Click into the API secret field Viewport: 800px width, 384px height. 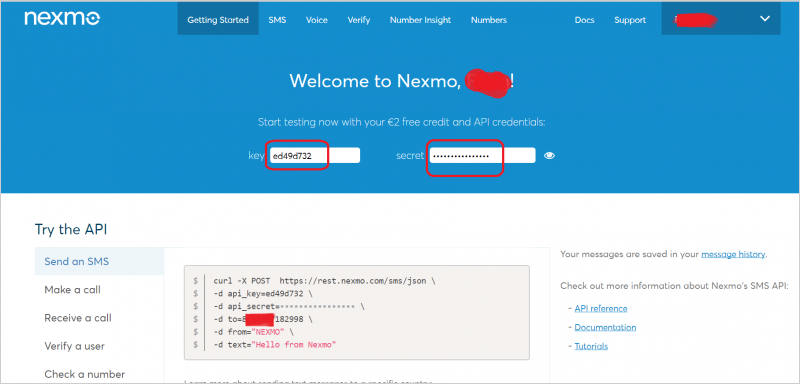482,156
